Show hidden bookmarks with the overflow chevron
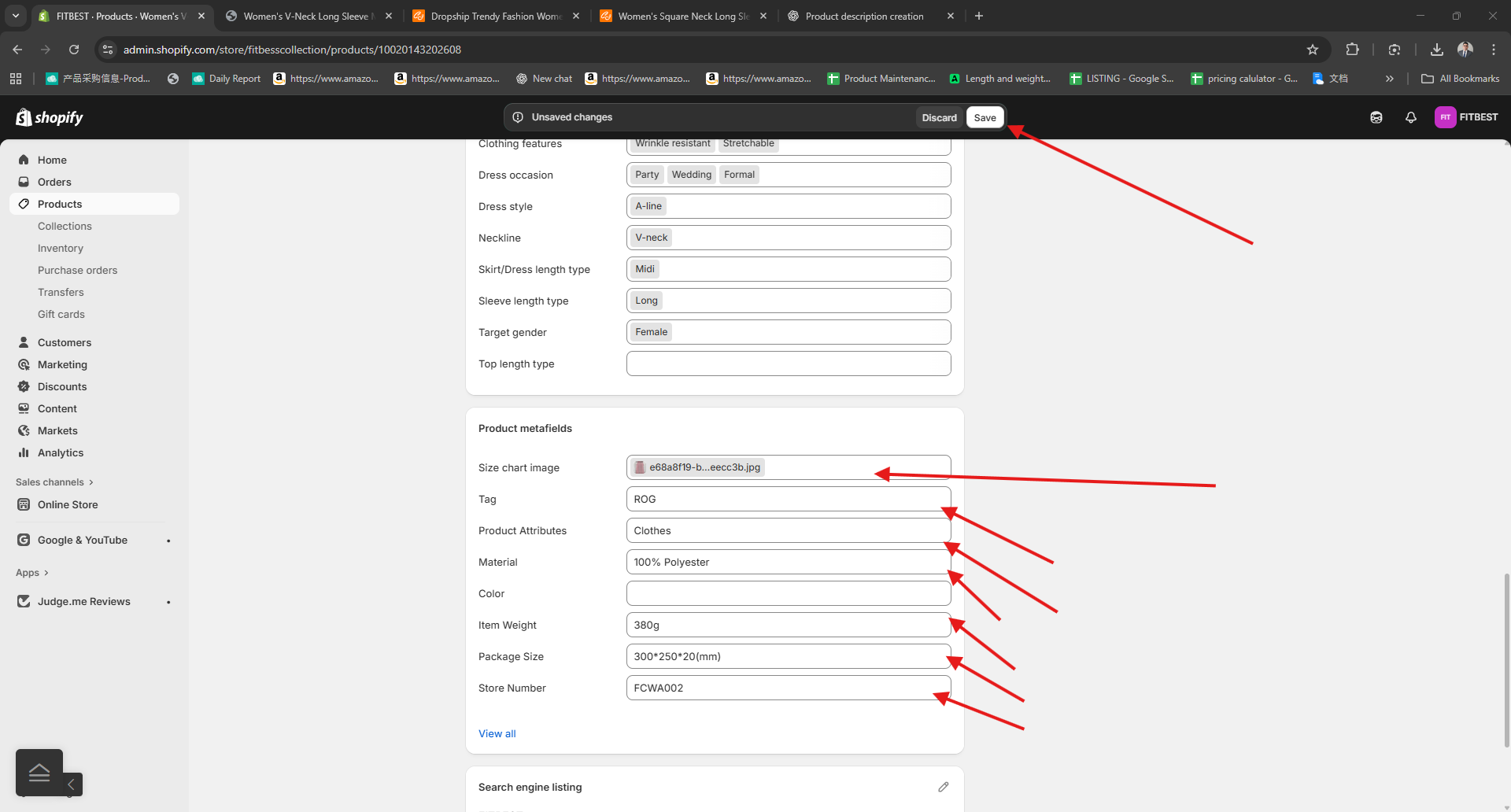The height and width of the screenshot is (812, 1511). click(x=1389, y=79)
